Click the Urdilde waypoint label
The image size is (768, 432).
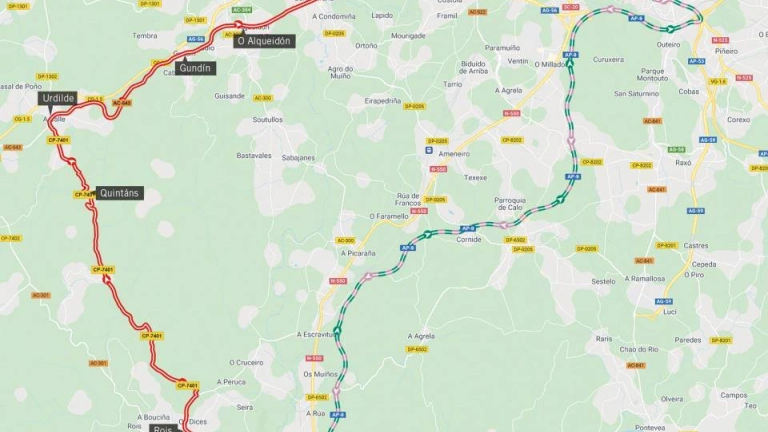tap(58, 98)
